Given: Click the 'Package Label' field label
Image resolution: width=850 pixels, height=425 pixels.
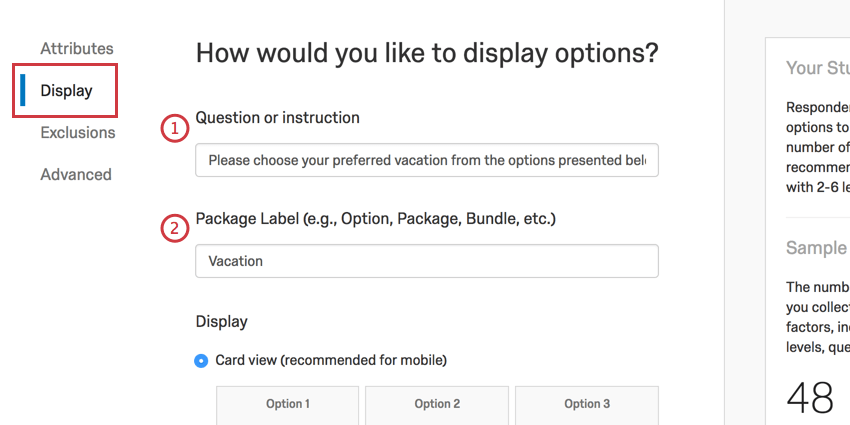Looking at the screenshot, I should 375,218.
